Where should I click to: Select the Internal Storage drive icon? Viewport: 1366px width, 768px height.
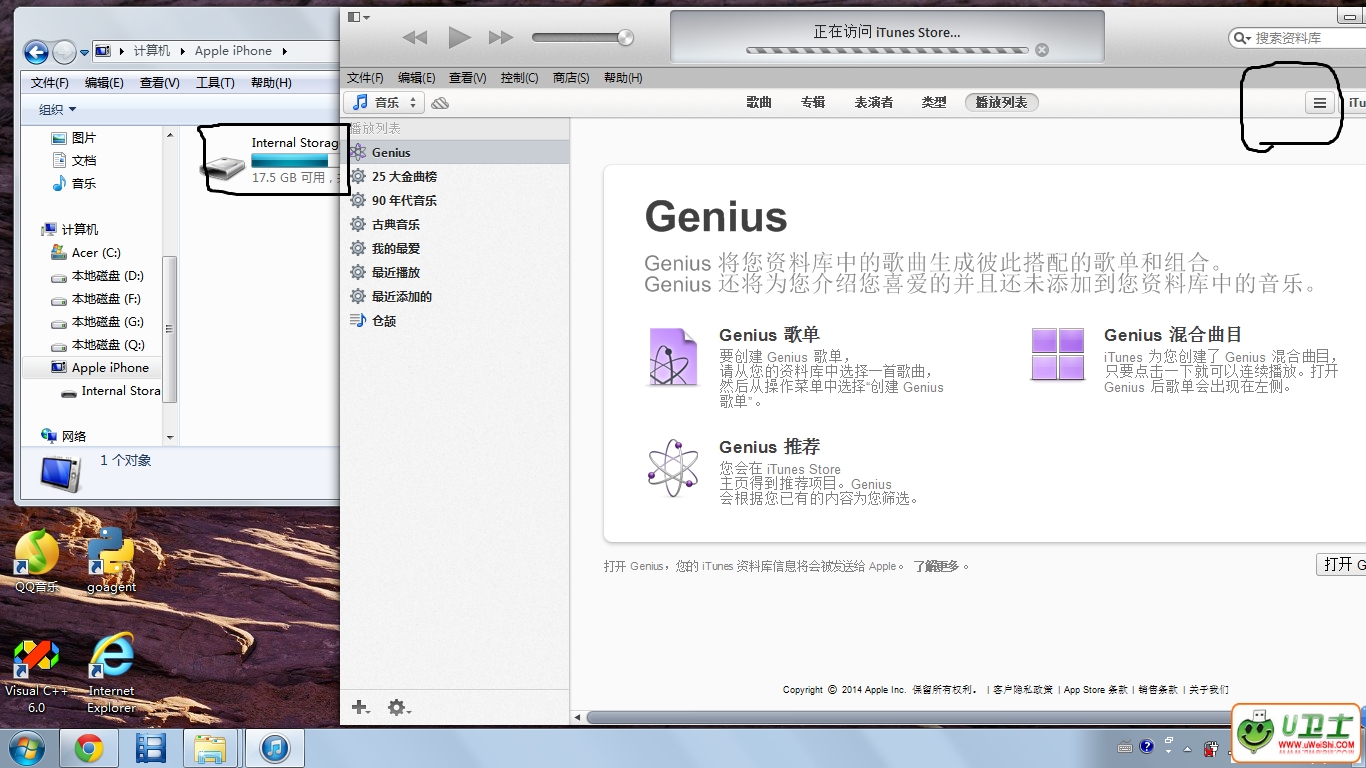222,167
